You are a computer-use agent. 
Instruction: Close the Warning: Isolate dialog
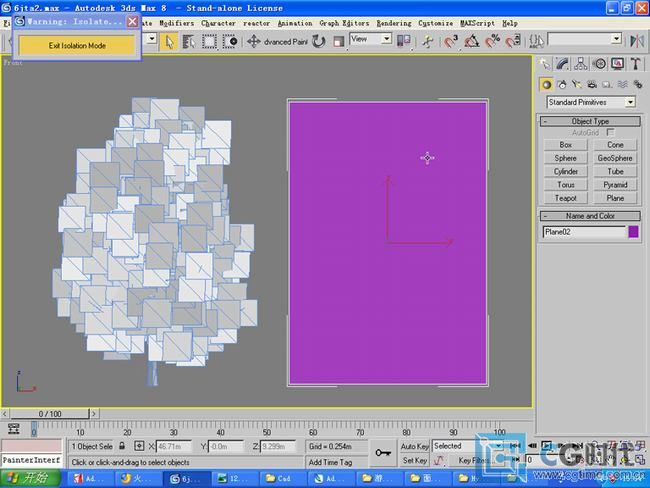(132, 21)
